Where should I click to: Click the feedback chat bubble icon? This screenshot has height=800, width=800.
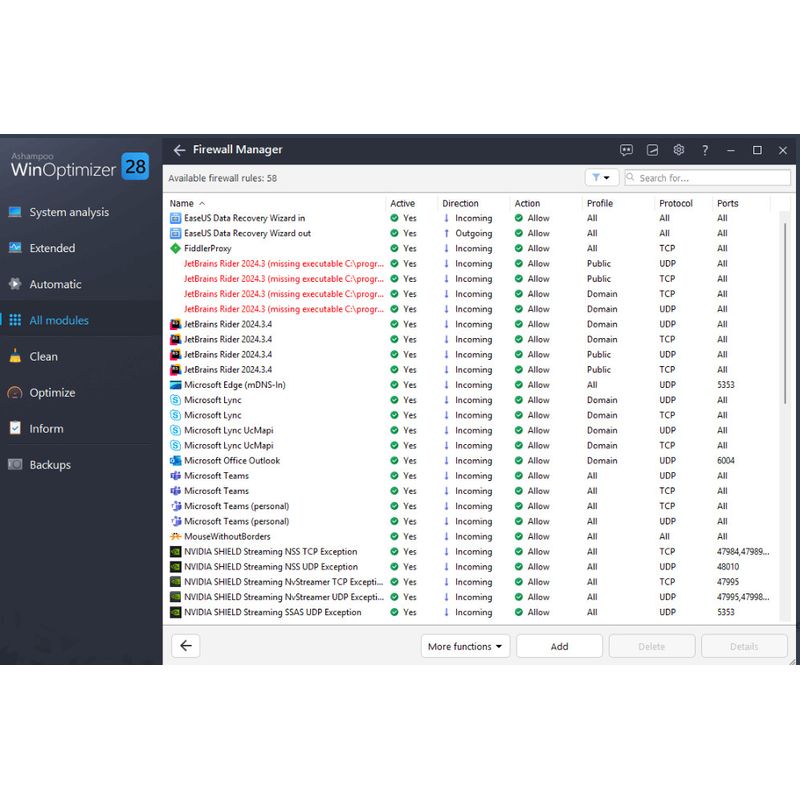(x=626, y=150)
